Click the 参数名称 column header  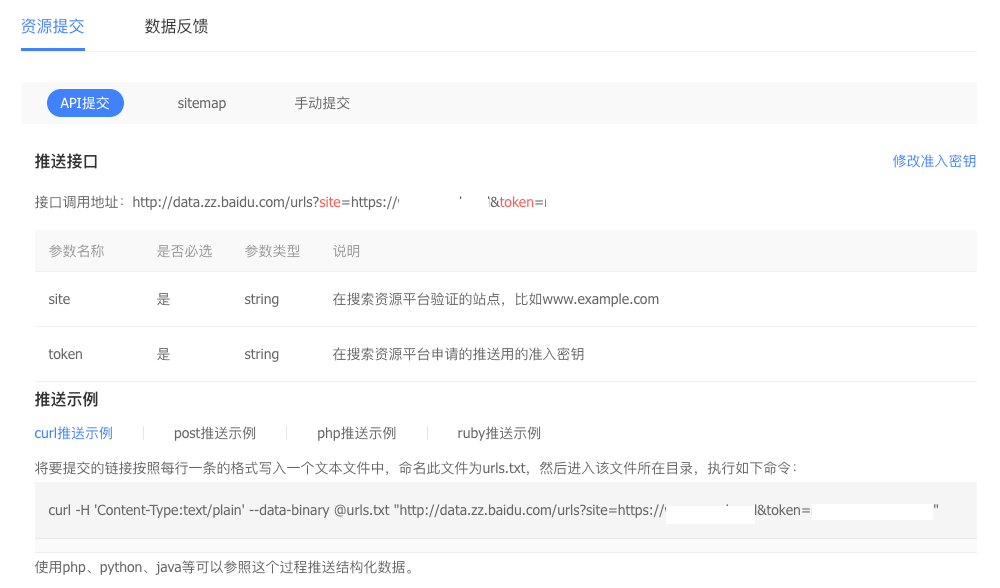click(x=76, y=251)
